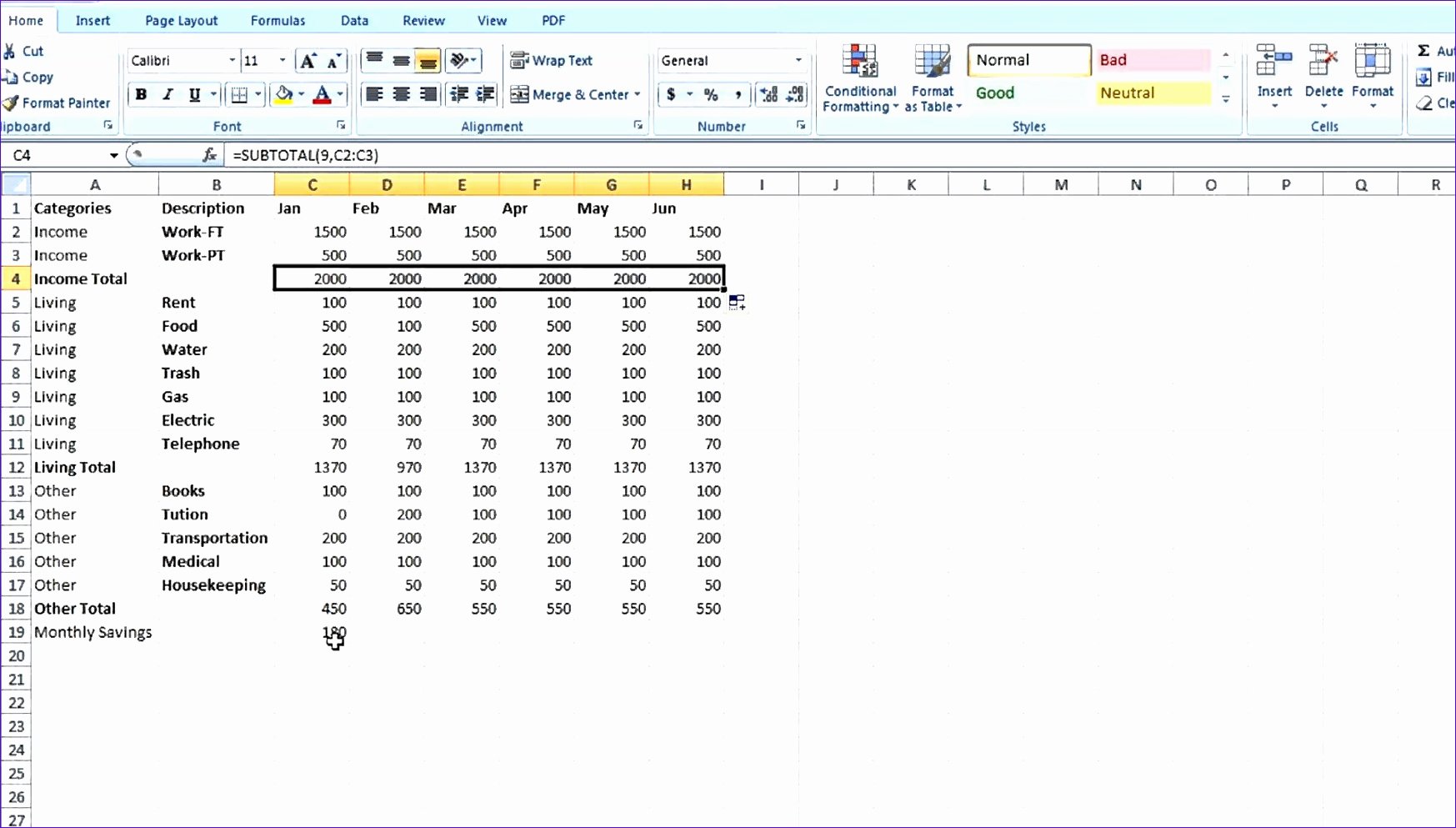Toggle Center horizontal alignment

(401, 94)
